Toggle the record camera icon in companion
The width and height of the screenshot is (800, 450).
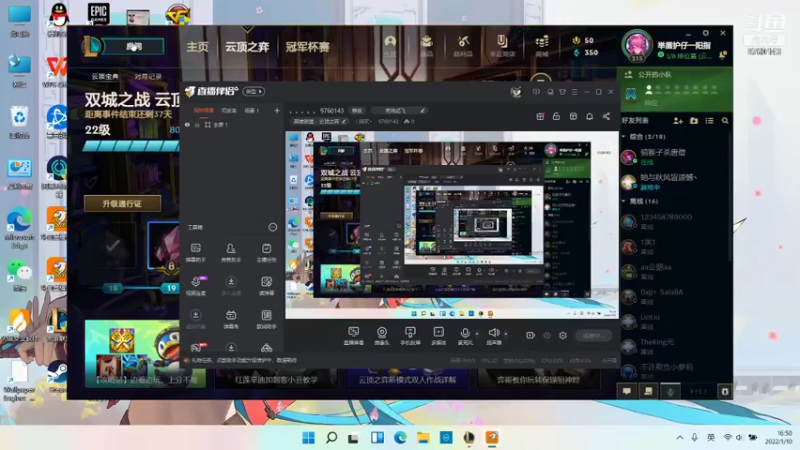point(531,335)
